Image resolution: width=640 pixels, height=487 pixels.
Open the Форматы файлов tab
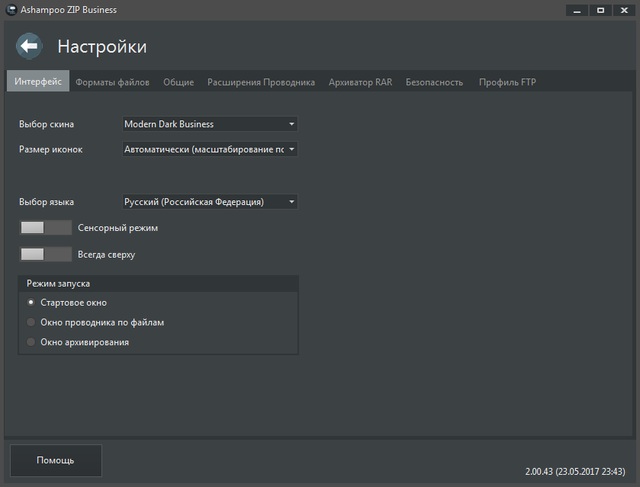112,82
